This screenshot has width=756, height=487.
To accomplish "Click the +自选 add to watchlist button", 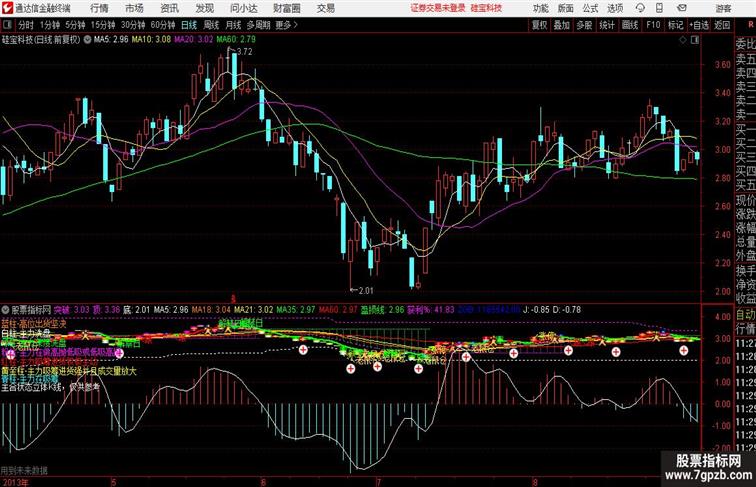I will click(x=699, y=25).
